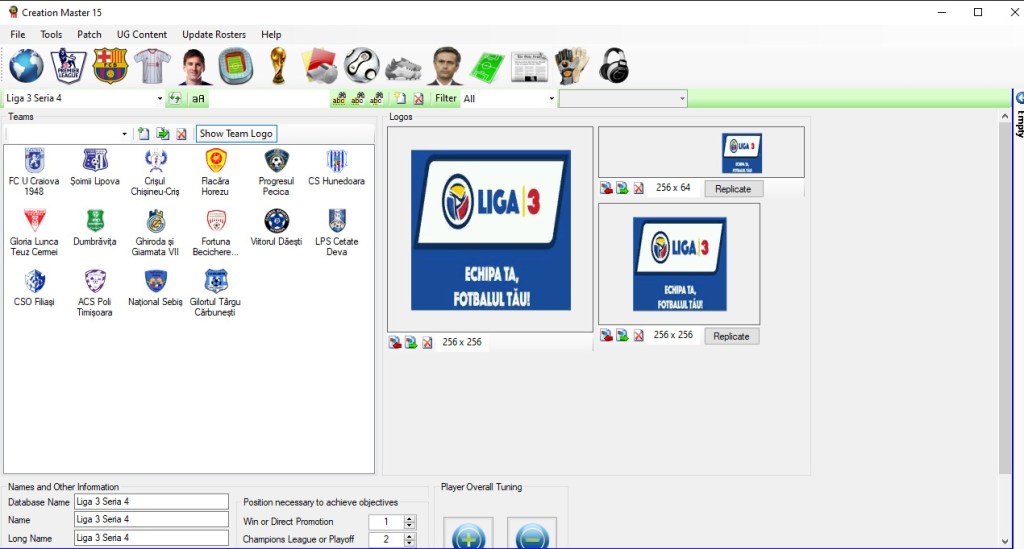Click the referee cards and whistle icon

point(320,66)
